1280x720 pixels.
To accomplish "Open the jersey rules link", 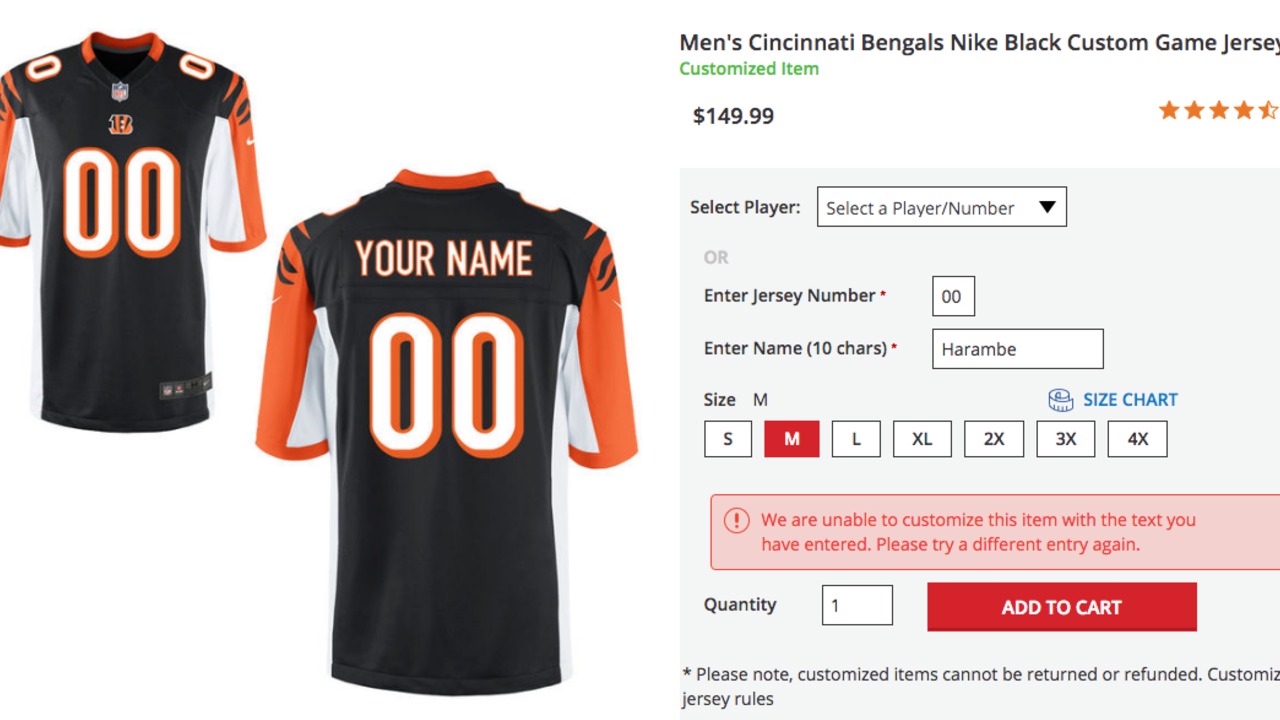I will tap(728, 699).
